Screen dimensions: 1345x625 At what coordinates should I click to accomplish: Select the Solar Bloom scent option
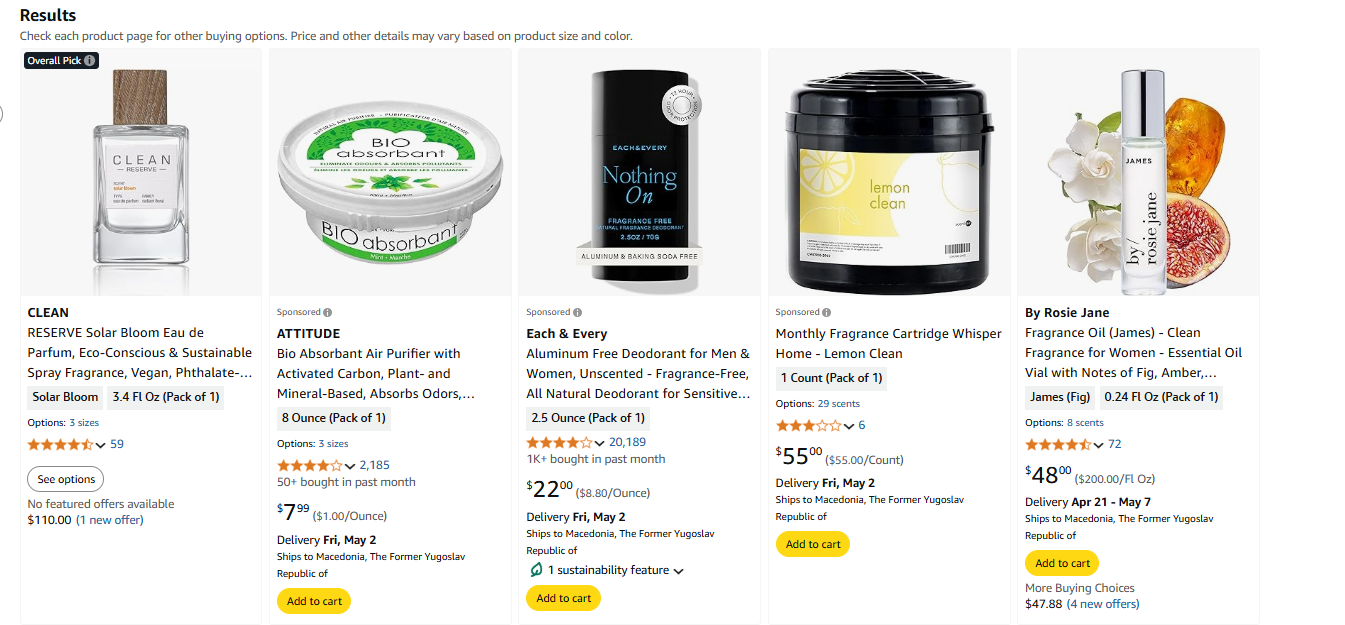pos(65,397)
